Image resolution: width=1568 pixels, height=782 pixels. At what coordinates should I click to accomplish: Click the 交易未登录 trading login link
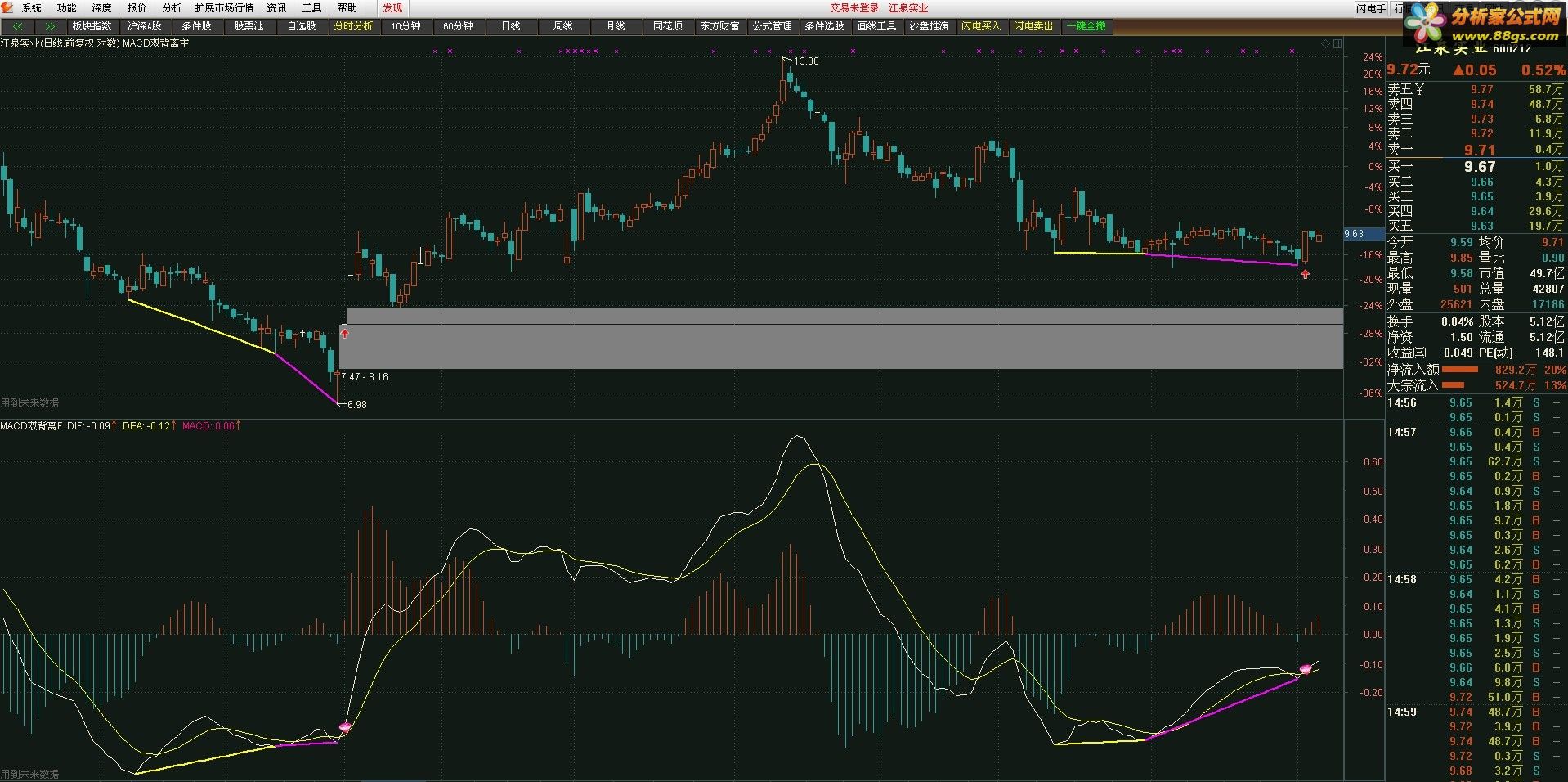coord(854,8)
